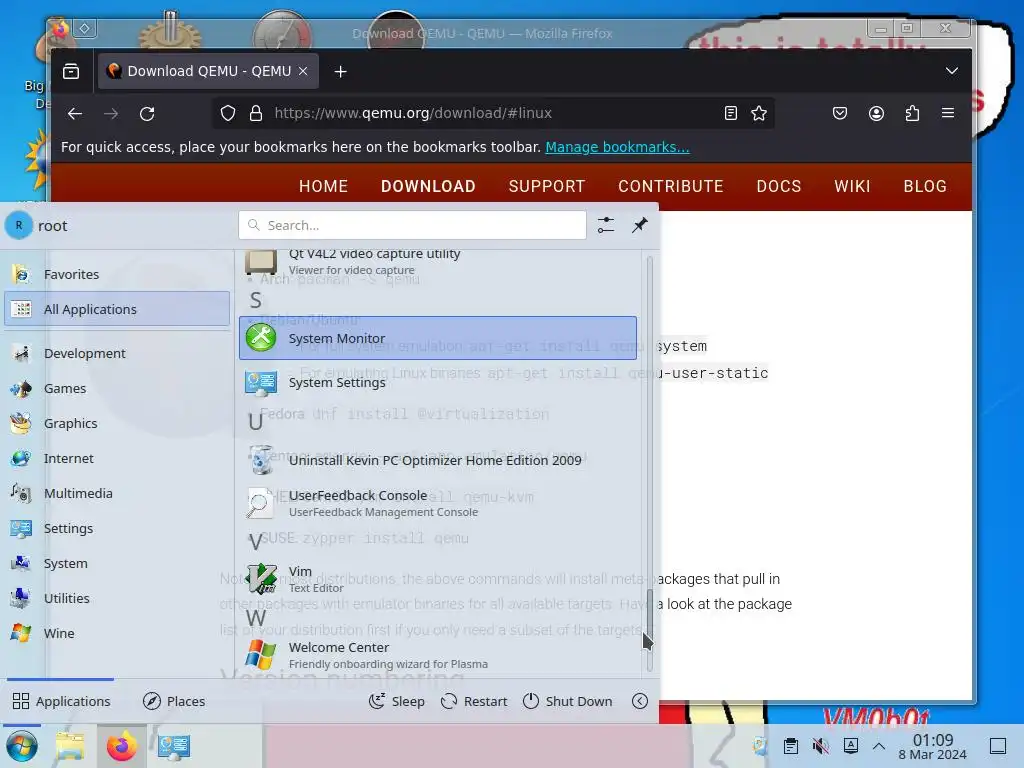Switch to the Applications tab
Image resolution: width=1024 pixels, height=768 pixels.
[61, 701]
